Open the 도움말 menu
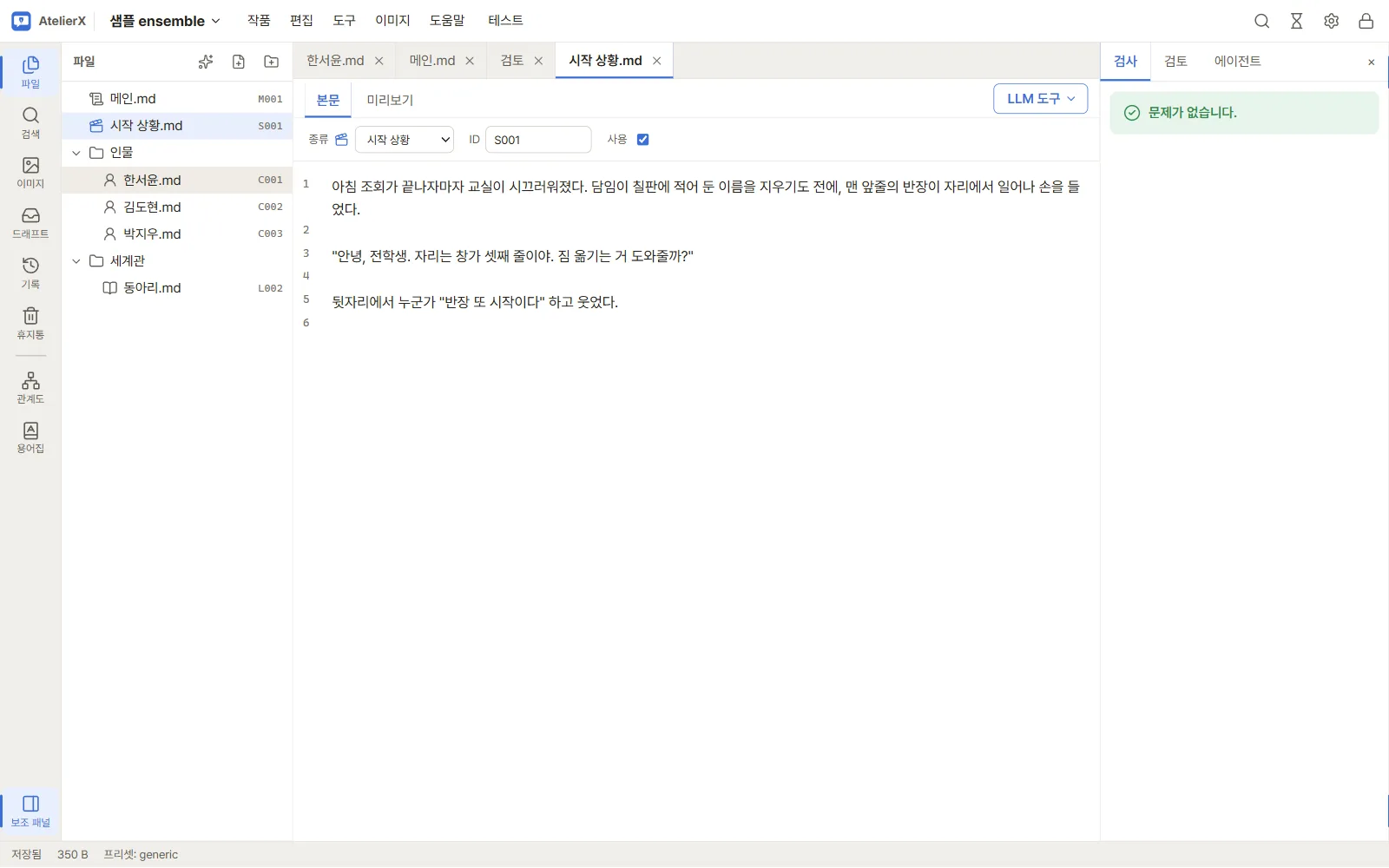 447,21
